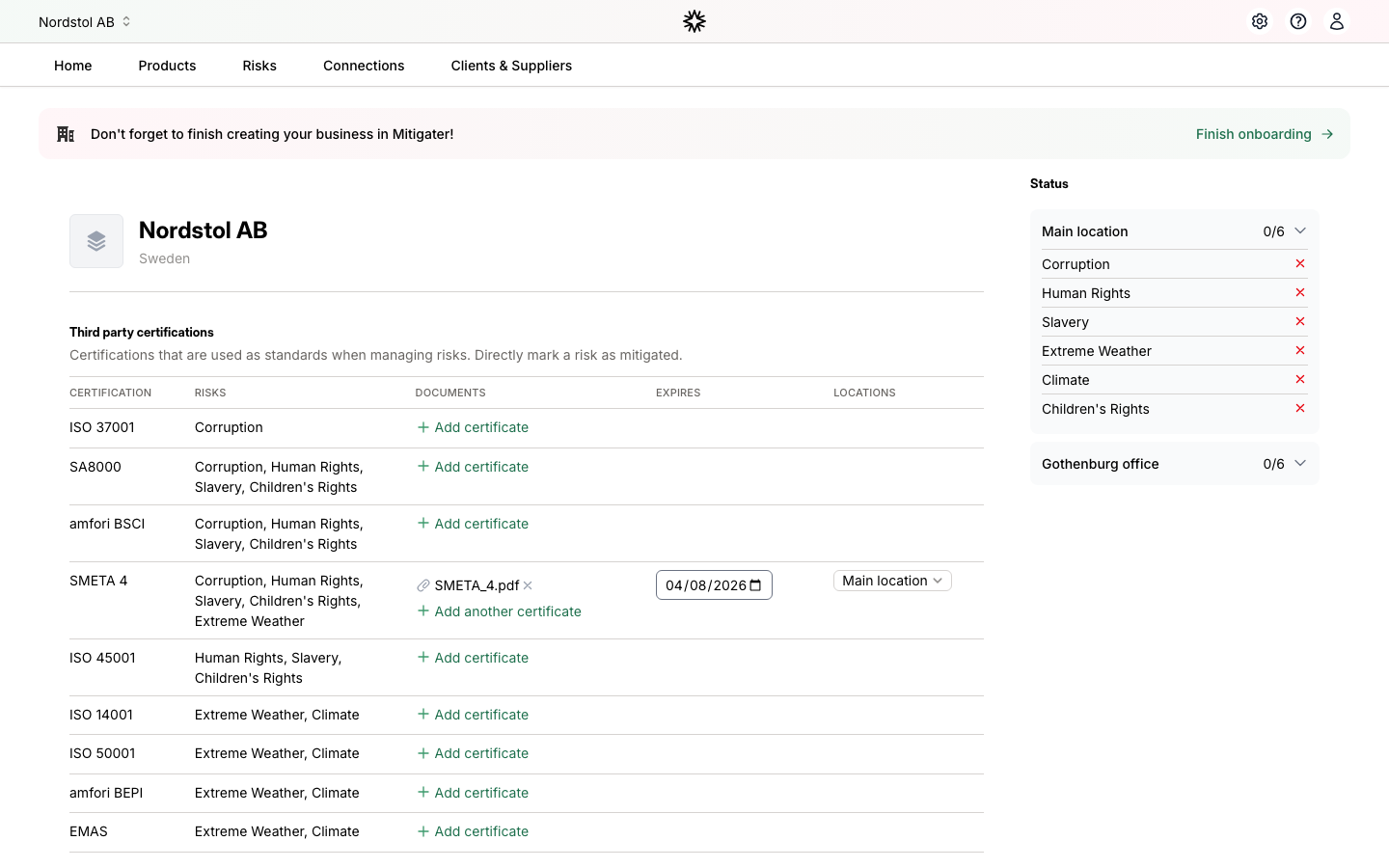Open the SMETA_4.pdf file link
This screenshot has width=1389, height=868.
pos(477,585)
